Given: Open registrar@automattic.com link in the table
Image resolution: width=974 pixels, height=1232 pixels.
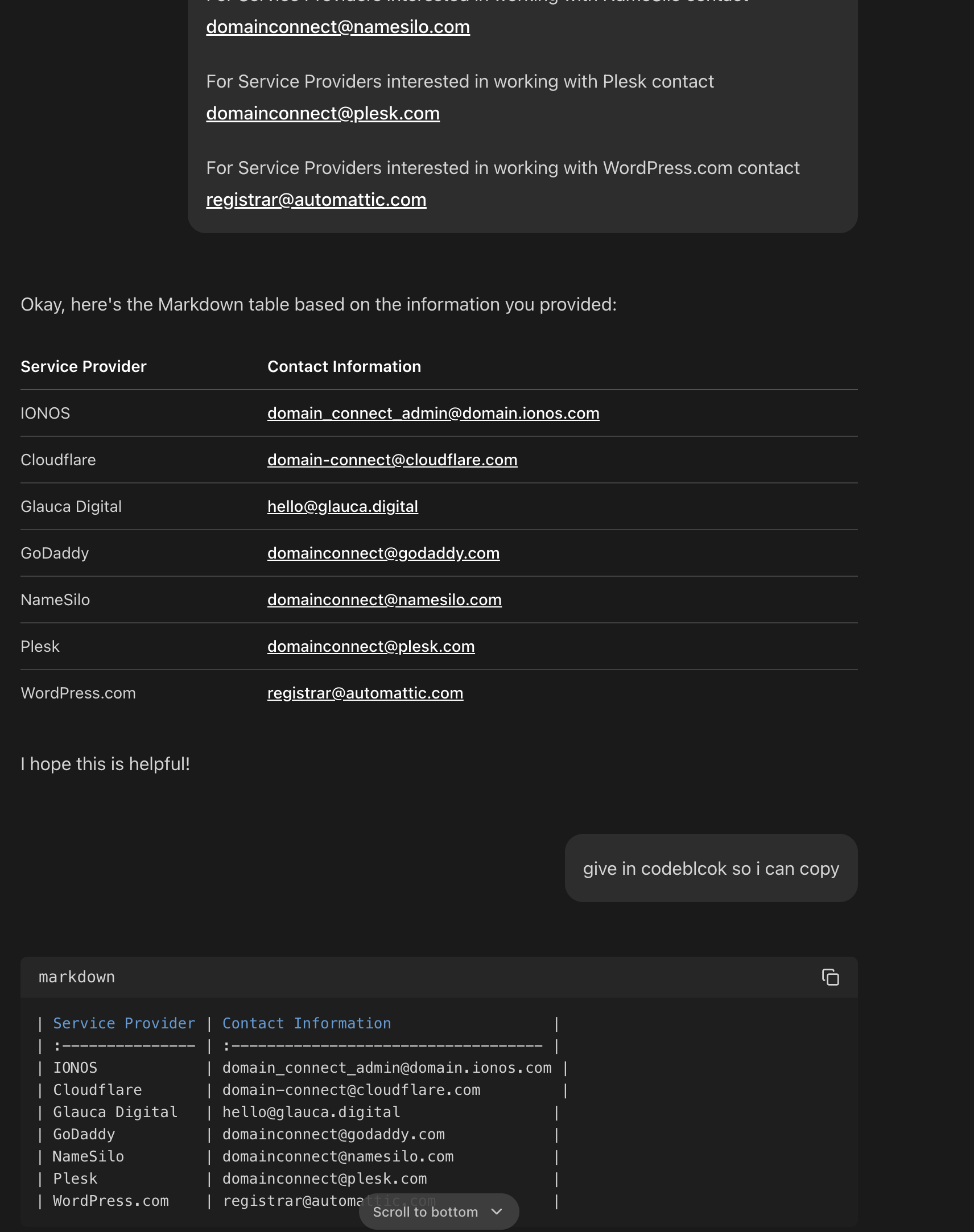Looking at the screenshot, I should coord(365,694).
